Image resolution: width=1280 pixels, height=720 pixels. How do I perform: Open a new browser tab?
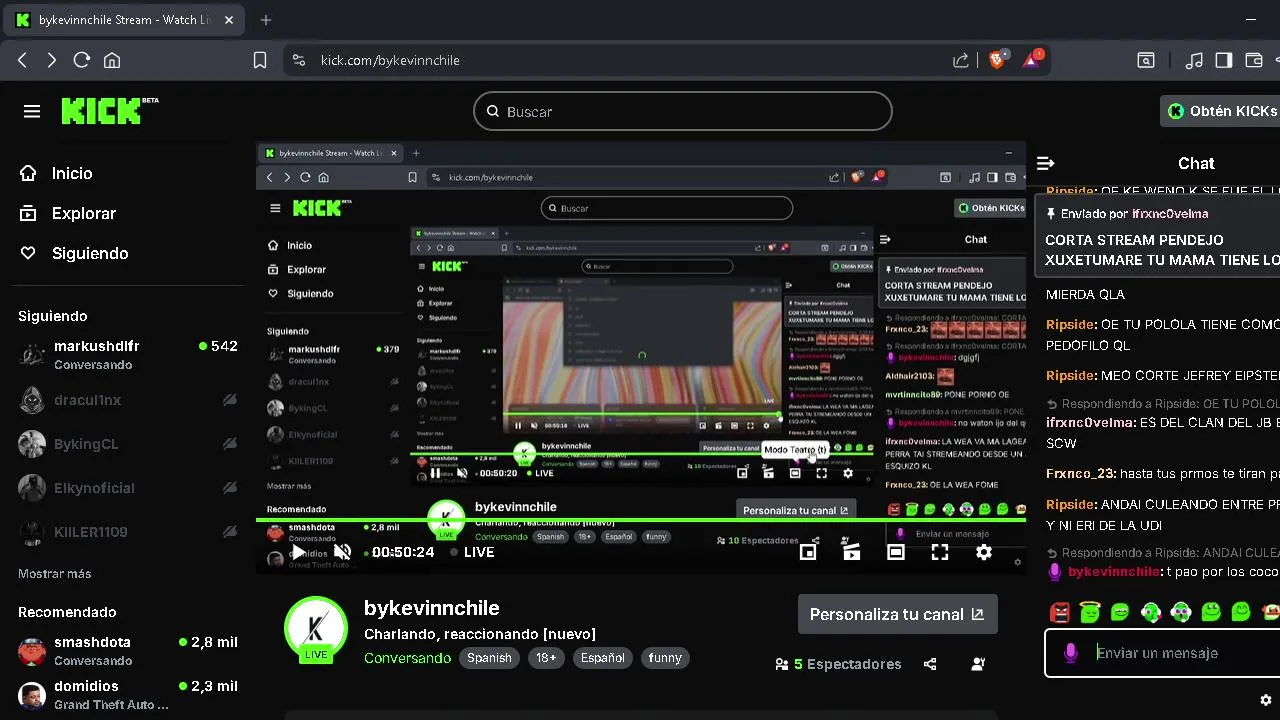266,20
